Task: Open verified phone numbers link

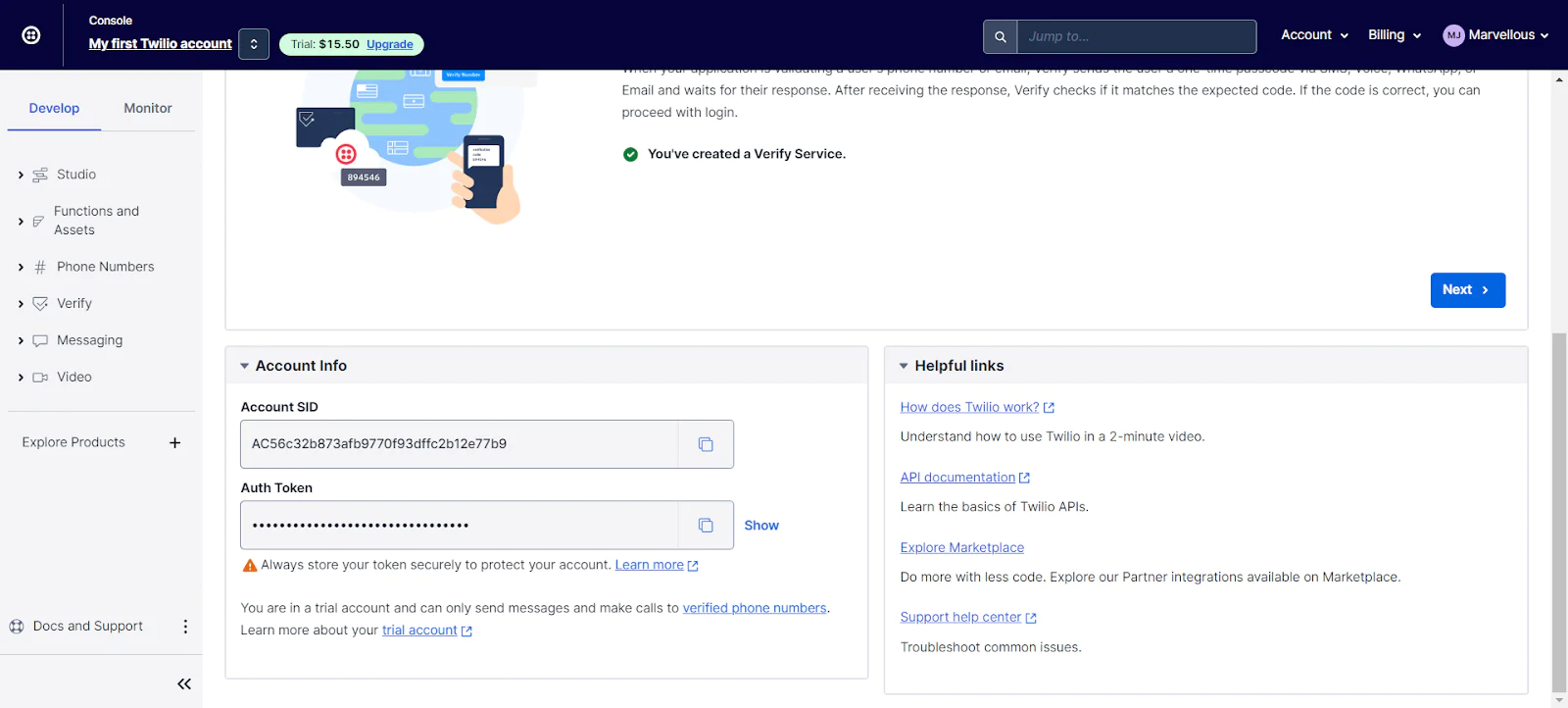Action: coord(755,608)
